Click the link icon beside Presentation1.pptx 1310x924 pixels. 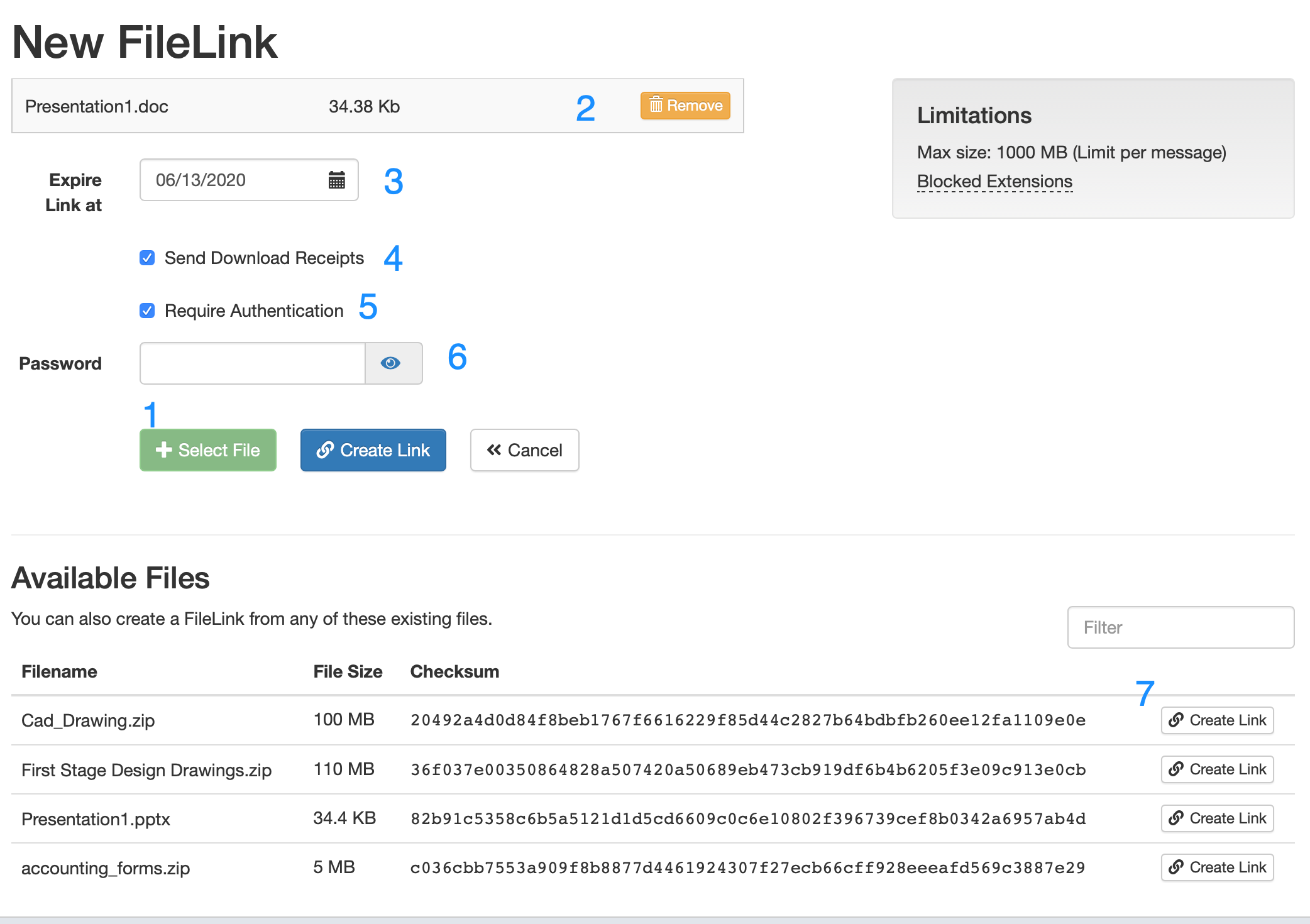pos(1175,818)
